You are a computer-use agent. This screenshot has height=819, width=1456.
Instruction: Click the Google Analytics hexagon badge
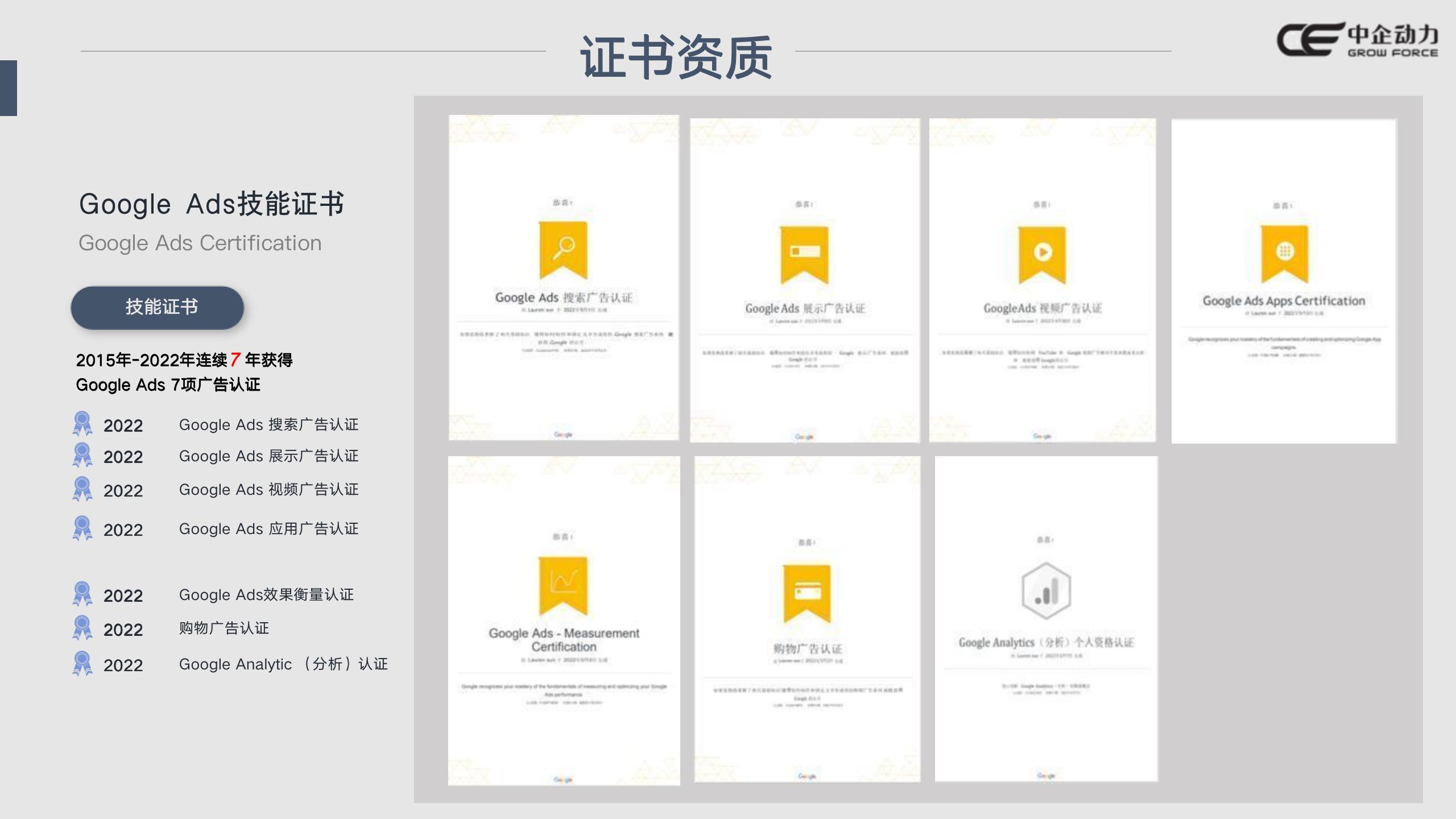[x=1046, y=590]
